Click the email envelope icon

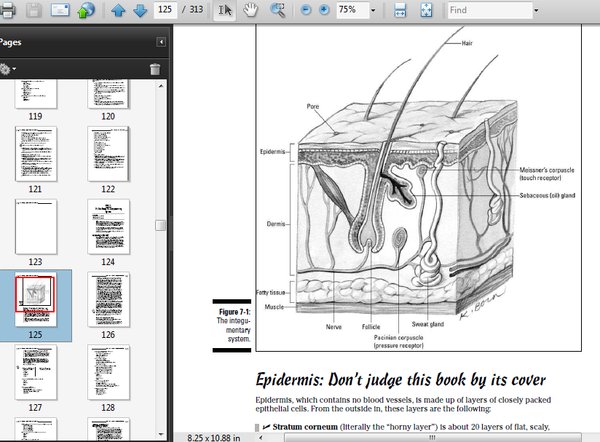click(60, 10)
